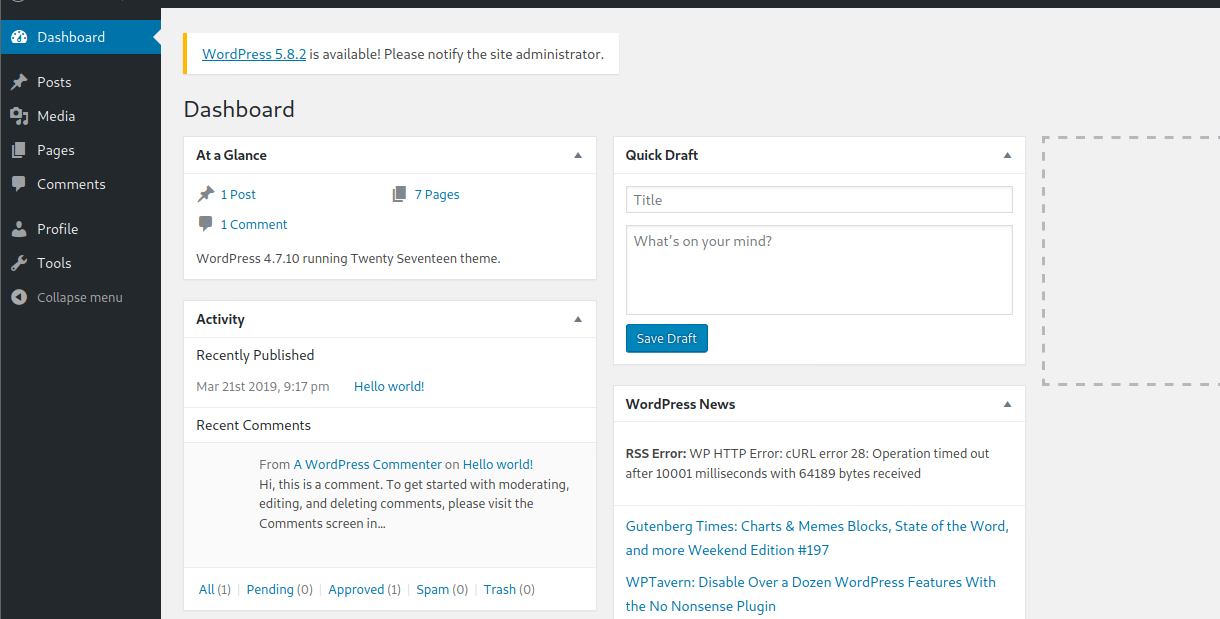Open the Posts menu
The width and height of the screenshot is (1220, 619).
pos(80,82)
